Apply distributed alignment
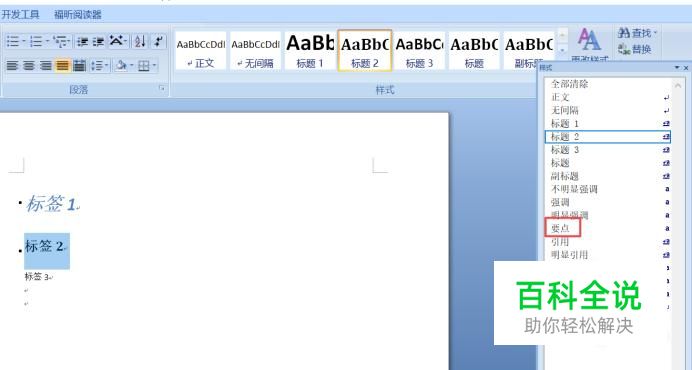Screen dimensions: 692x370 click(79, 66)
